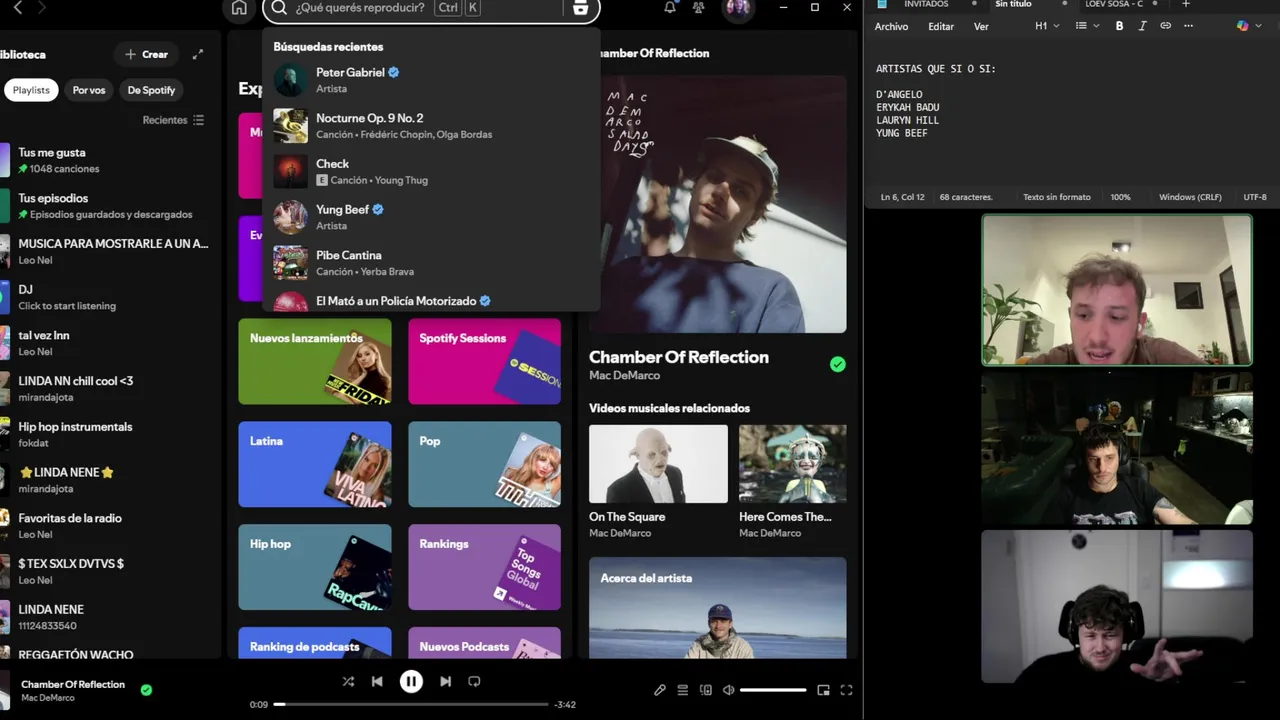This screenshot has height=720, width=1280.
Task: Open Spotify notifications bell
Action: (x=670, y=8)
